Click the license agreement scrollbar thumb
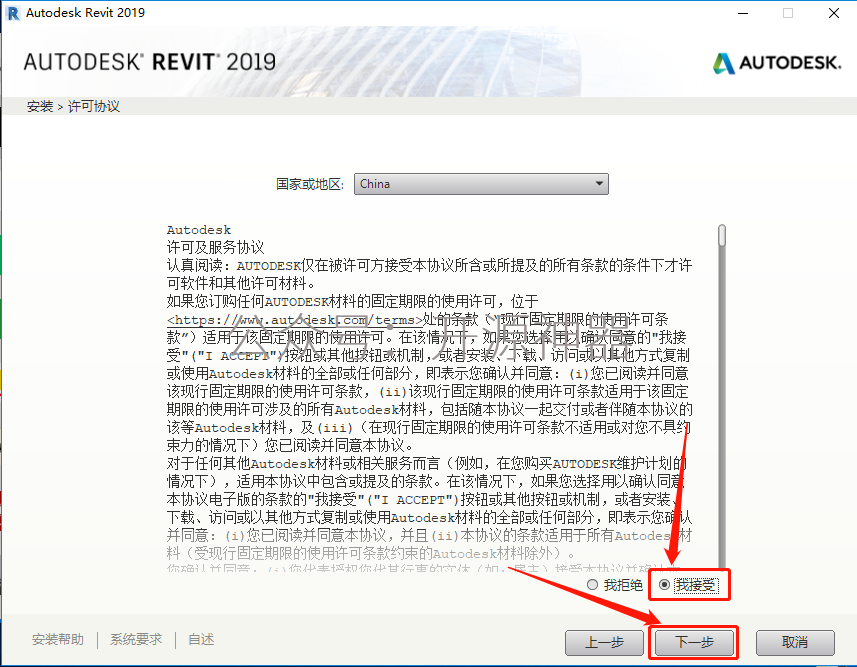The height and width of the screenshot is (667, 857). 722,236
